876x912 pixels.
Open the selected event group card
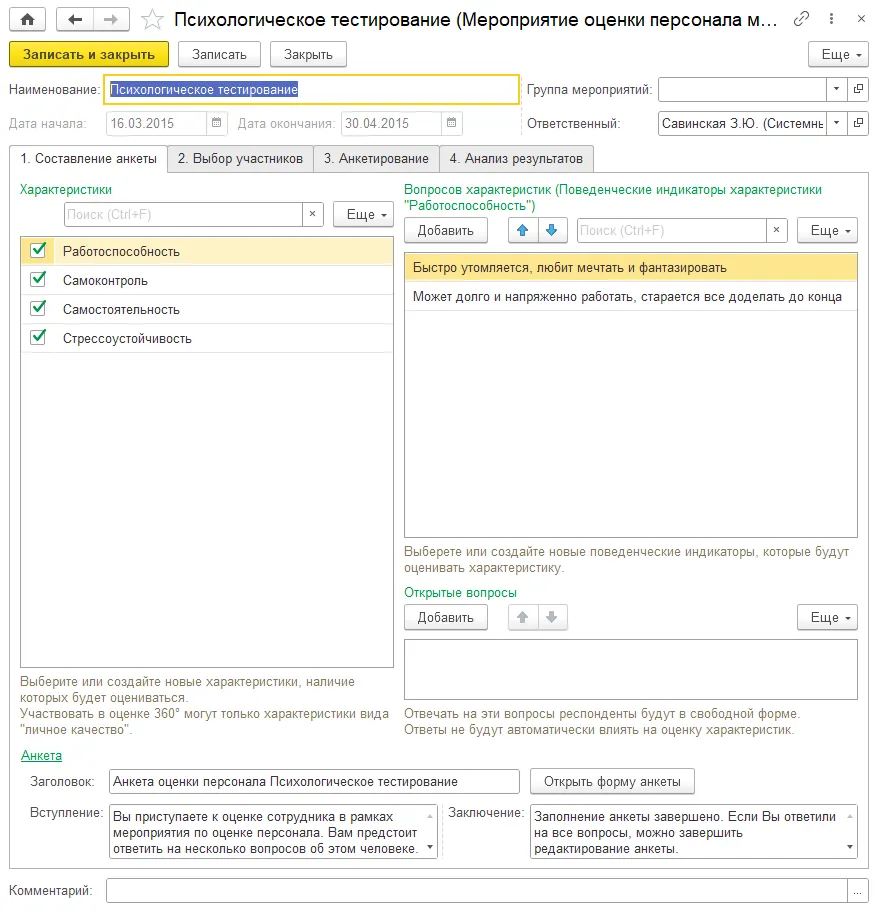857,89
